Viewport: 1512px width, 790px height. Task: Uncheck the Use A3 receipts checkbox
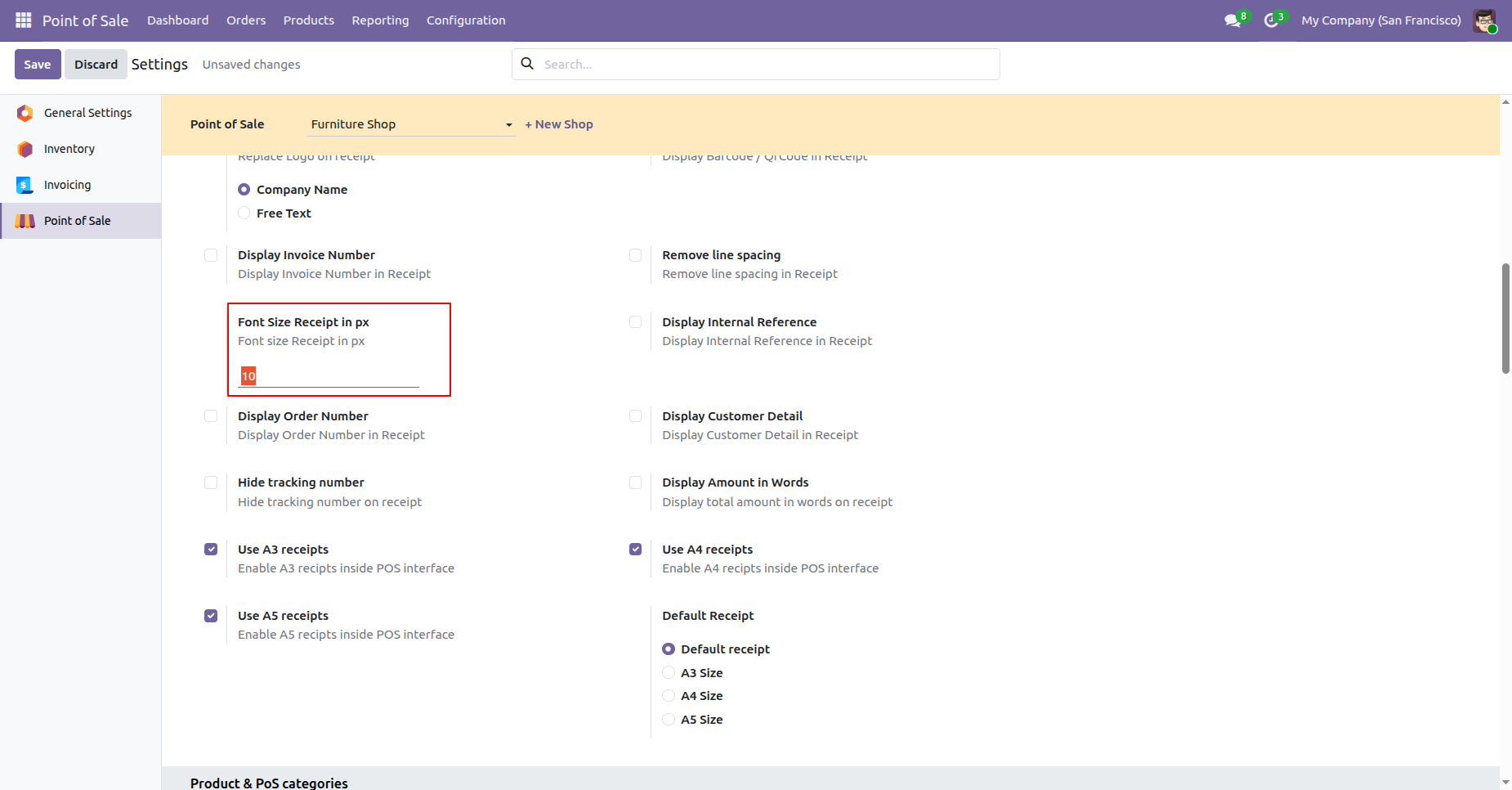(211, 550)
